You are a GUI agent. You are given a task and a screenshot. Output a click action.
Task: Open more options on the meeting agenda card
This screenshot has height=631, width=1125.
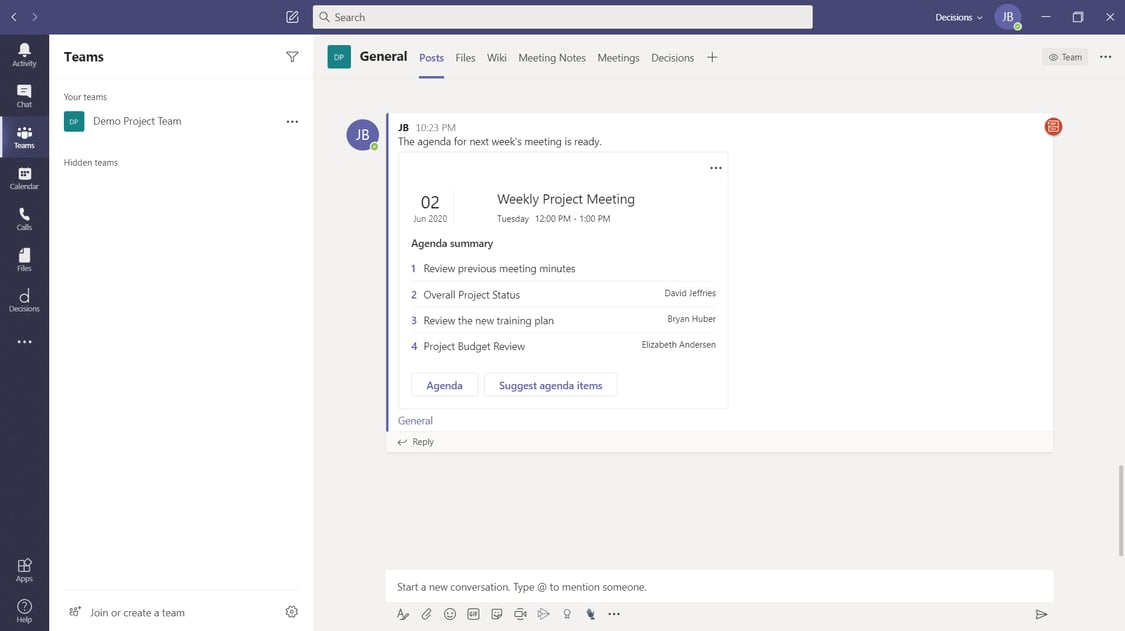click(x=715, y=167)
